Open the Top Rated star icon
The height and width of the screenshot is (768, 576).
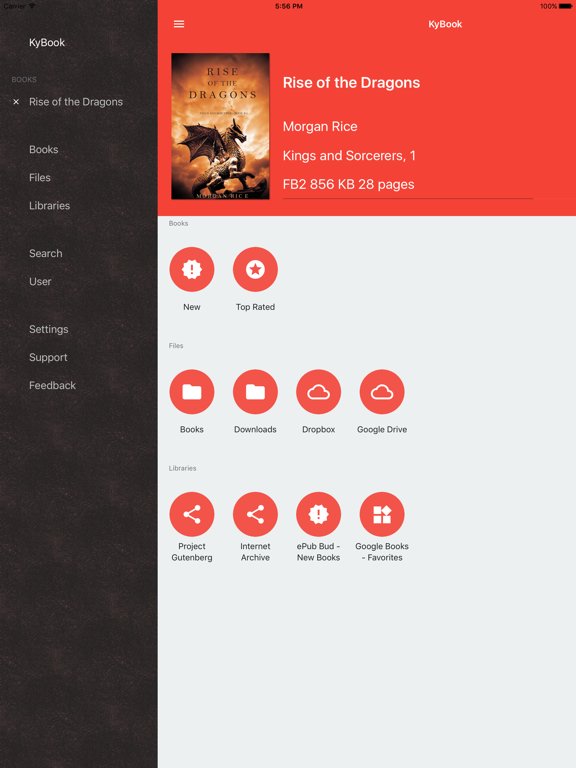click(255, 269)
